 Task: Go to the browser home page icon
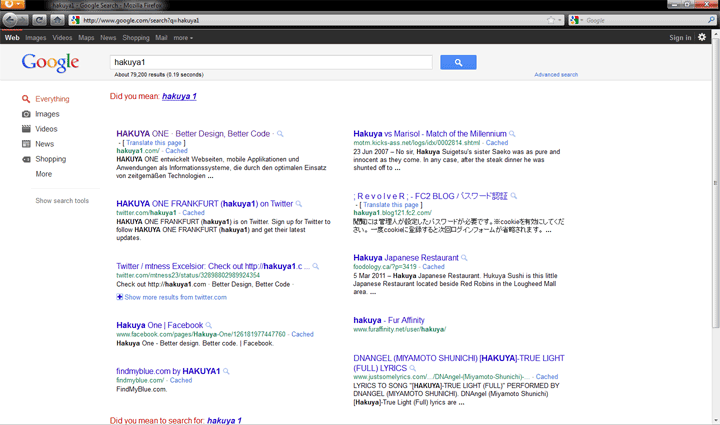[x=57, y=20]
